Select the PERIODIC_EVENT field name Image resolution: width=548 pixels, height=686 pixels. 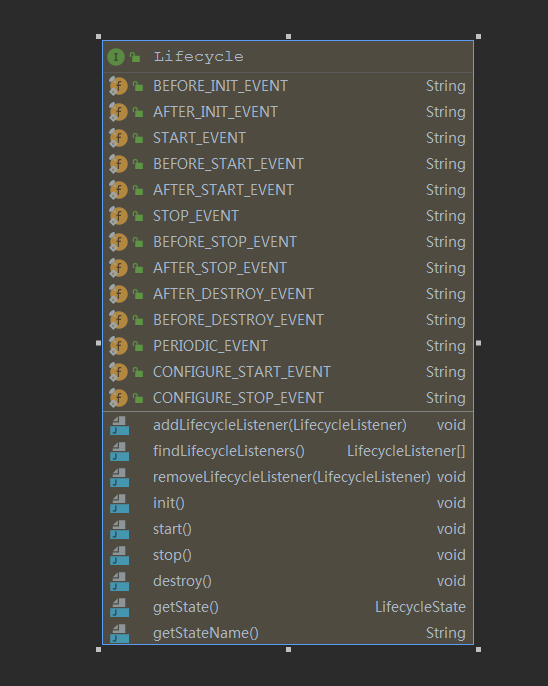coord(210,346)
